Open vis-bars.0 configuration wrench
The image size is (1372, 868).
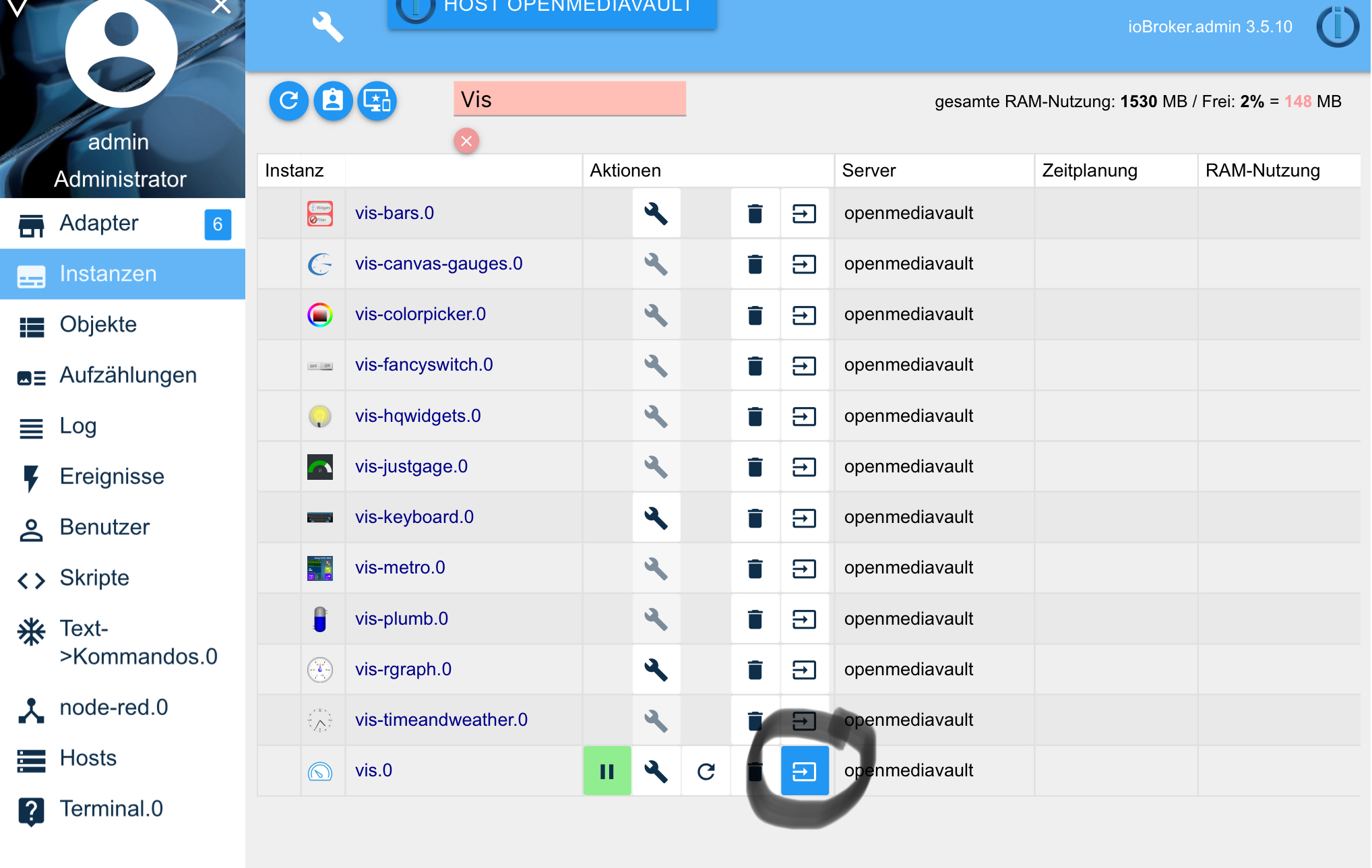pyautogui.click(x=656, y=214)
